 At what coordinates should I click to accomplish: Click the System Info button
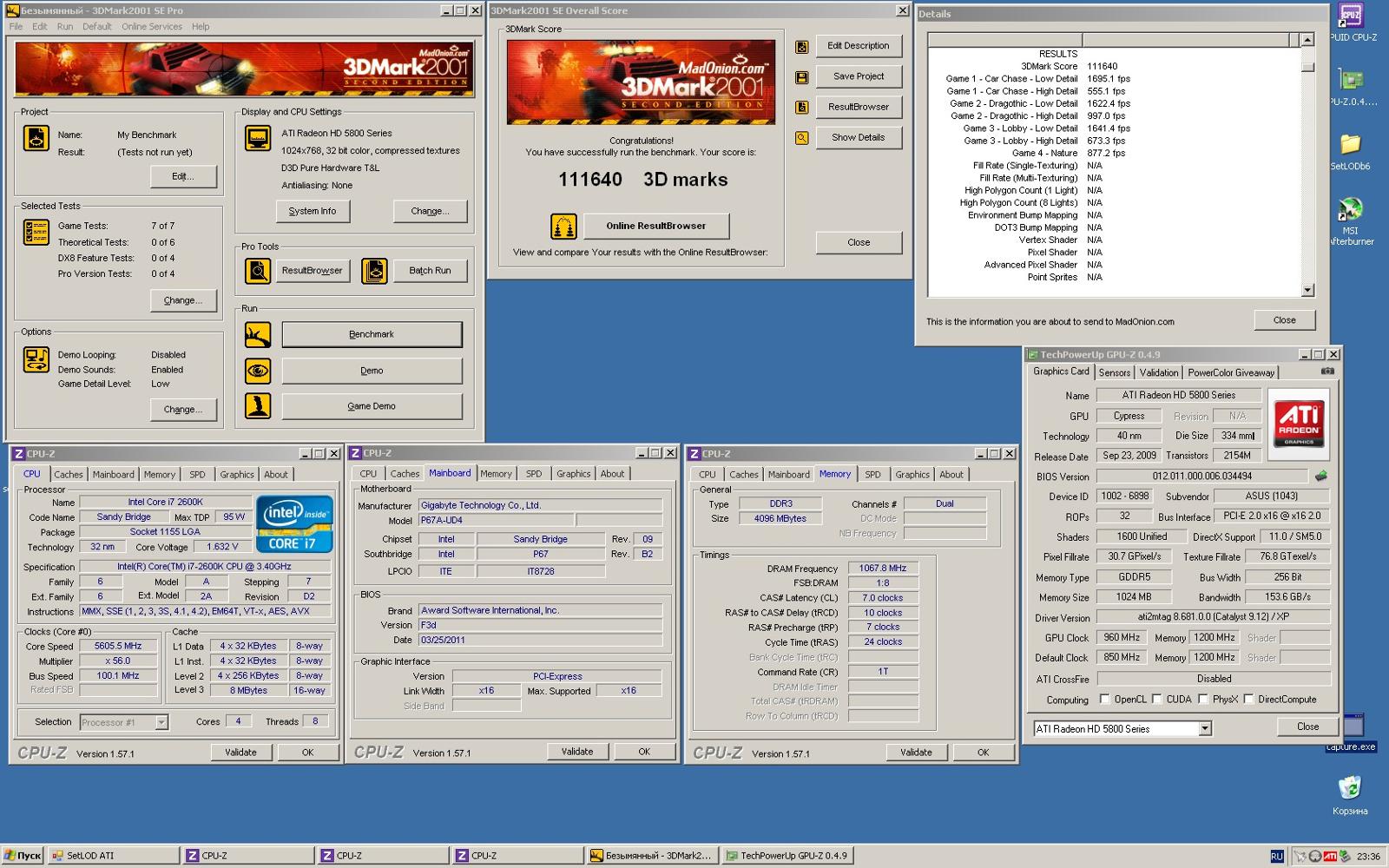313,211
